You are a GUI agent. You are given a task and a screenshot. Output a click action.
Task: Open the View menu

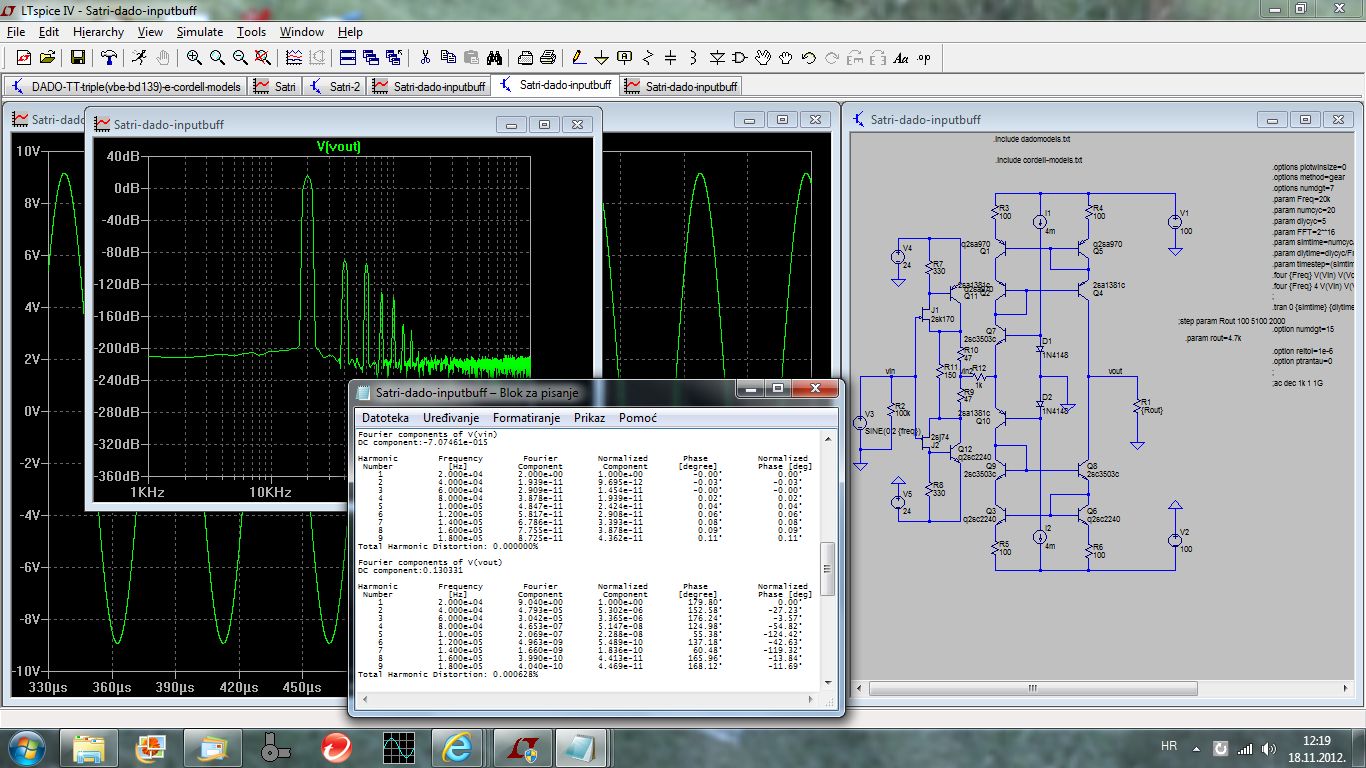(150, 32)
